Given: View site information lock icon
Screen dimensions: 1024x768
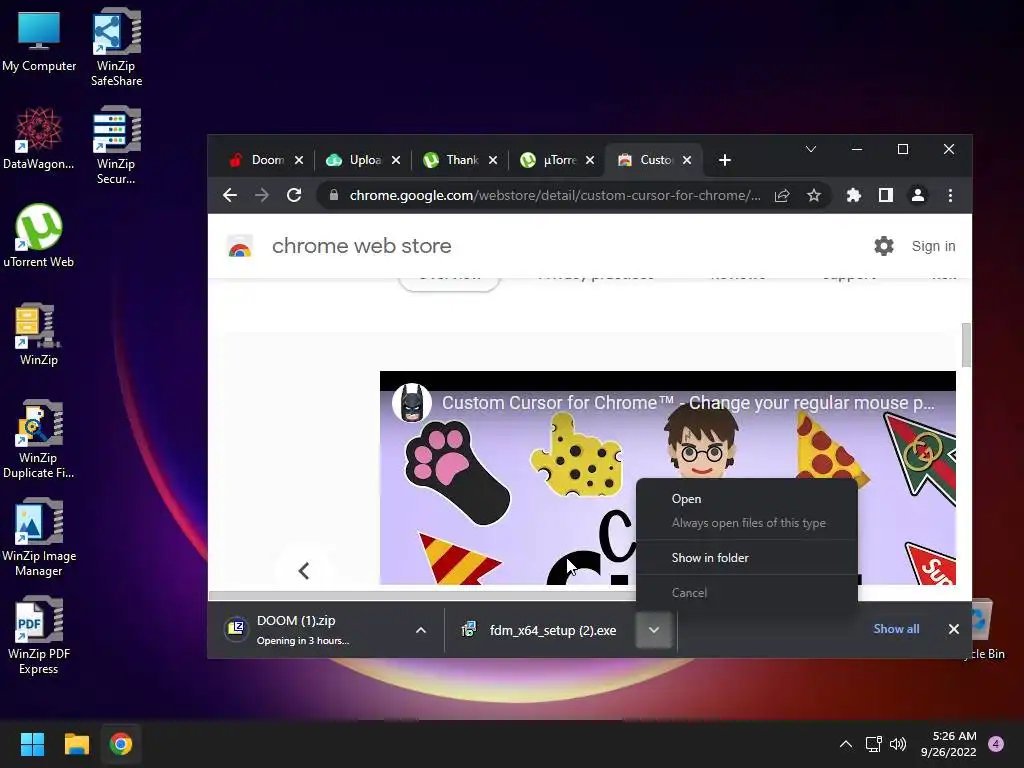Looking at the screenshot, I should pos(334,195).
